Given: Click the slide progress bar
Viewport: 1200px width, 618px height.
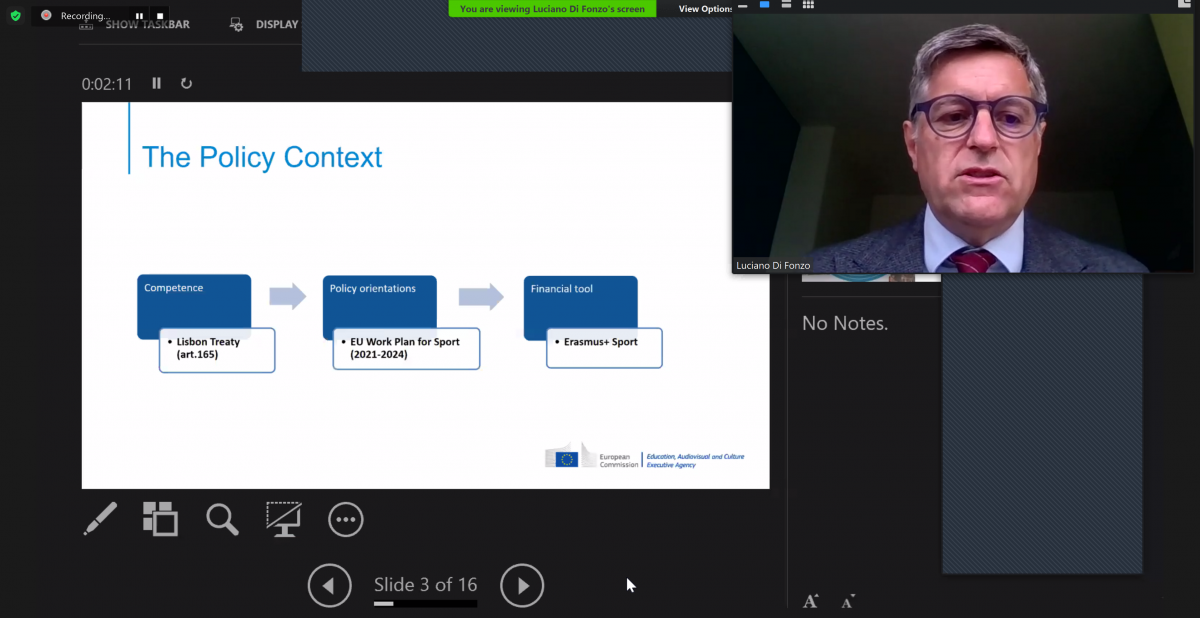Looking at the screenshot, I should click(x=425, y=604).
